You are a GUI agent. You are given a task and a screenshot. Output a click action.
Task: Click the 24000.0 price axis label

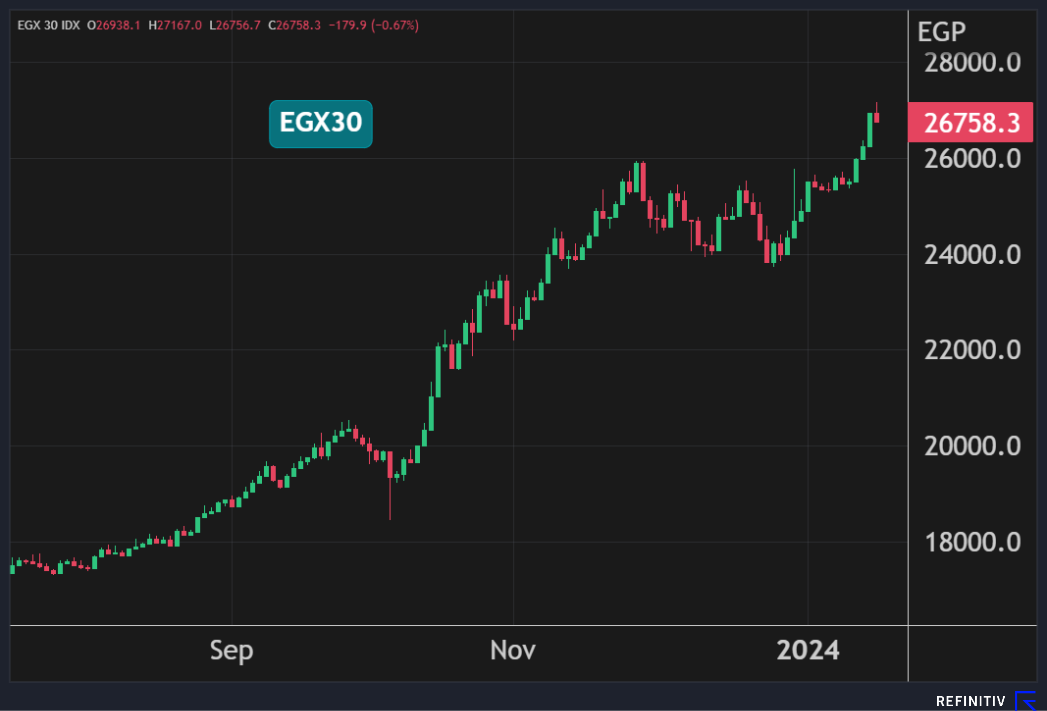click(x=971, y=254)
